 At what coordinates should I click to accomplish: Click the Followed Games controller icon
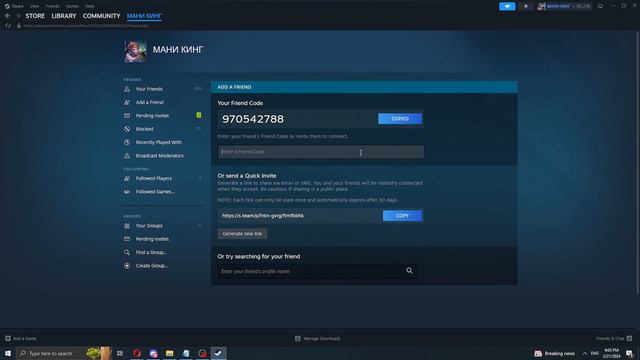click(x=127, y=192)
